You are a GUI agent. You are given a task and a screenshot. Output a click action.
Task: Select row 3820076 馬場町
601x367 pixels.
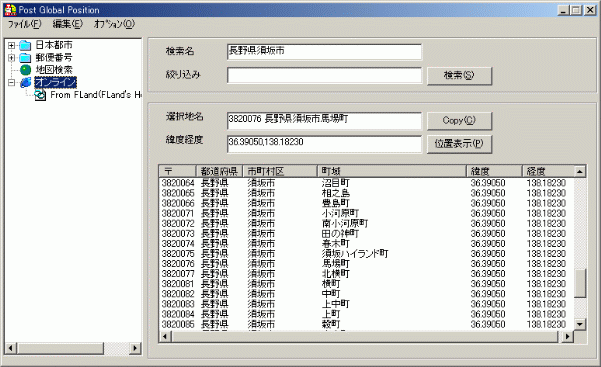coord(366,264)
